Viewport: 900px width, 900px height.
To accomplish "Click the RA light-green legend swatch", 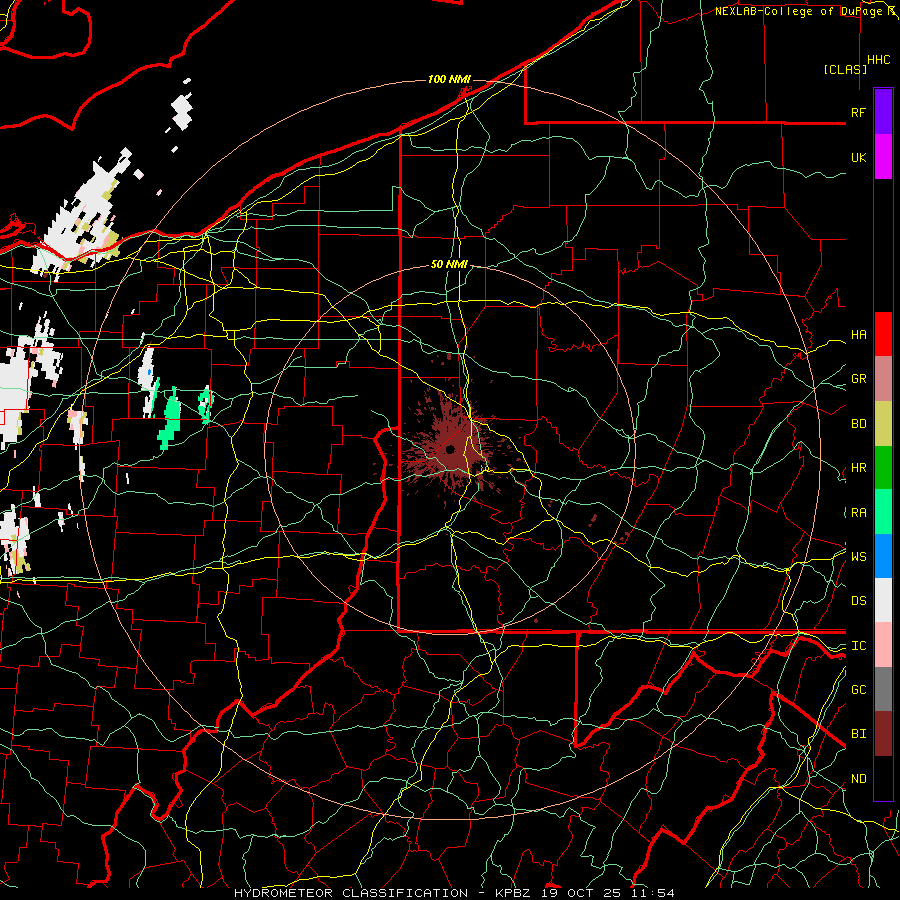I will (x=883, y=512).
